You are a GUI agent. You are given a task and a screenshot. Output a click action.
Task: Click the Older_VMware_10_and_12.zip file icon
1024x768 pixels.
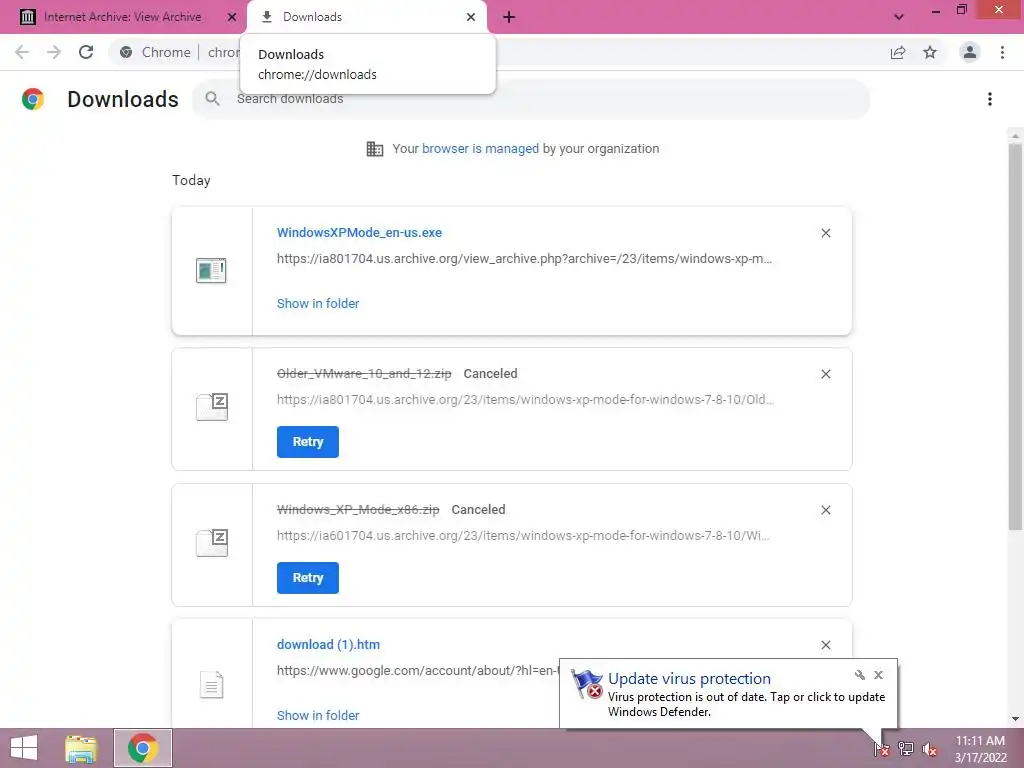click(x=212, y=407)
